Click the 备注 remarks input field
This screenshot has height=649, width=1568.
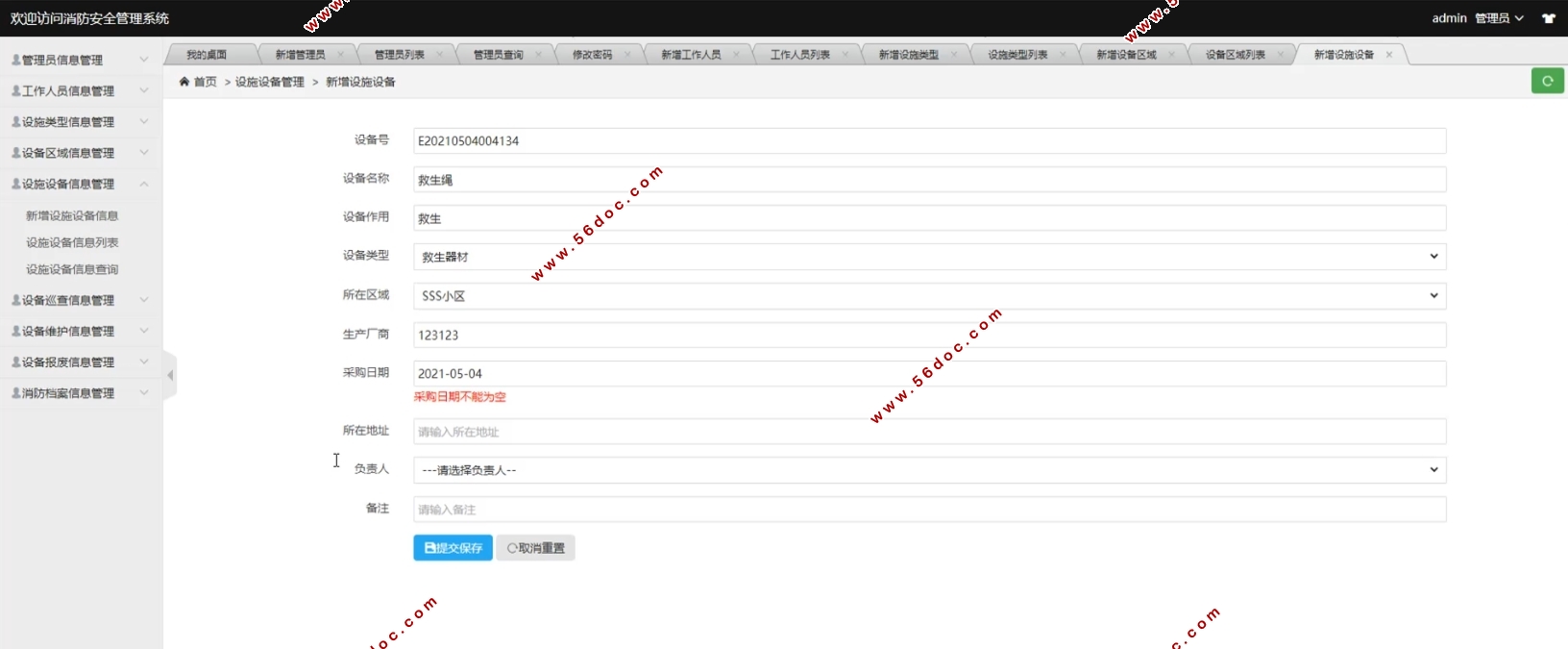pyautogui.click(x=930, y=510)
